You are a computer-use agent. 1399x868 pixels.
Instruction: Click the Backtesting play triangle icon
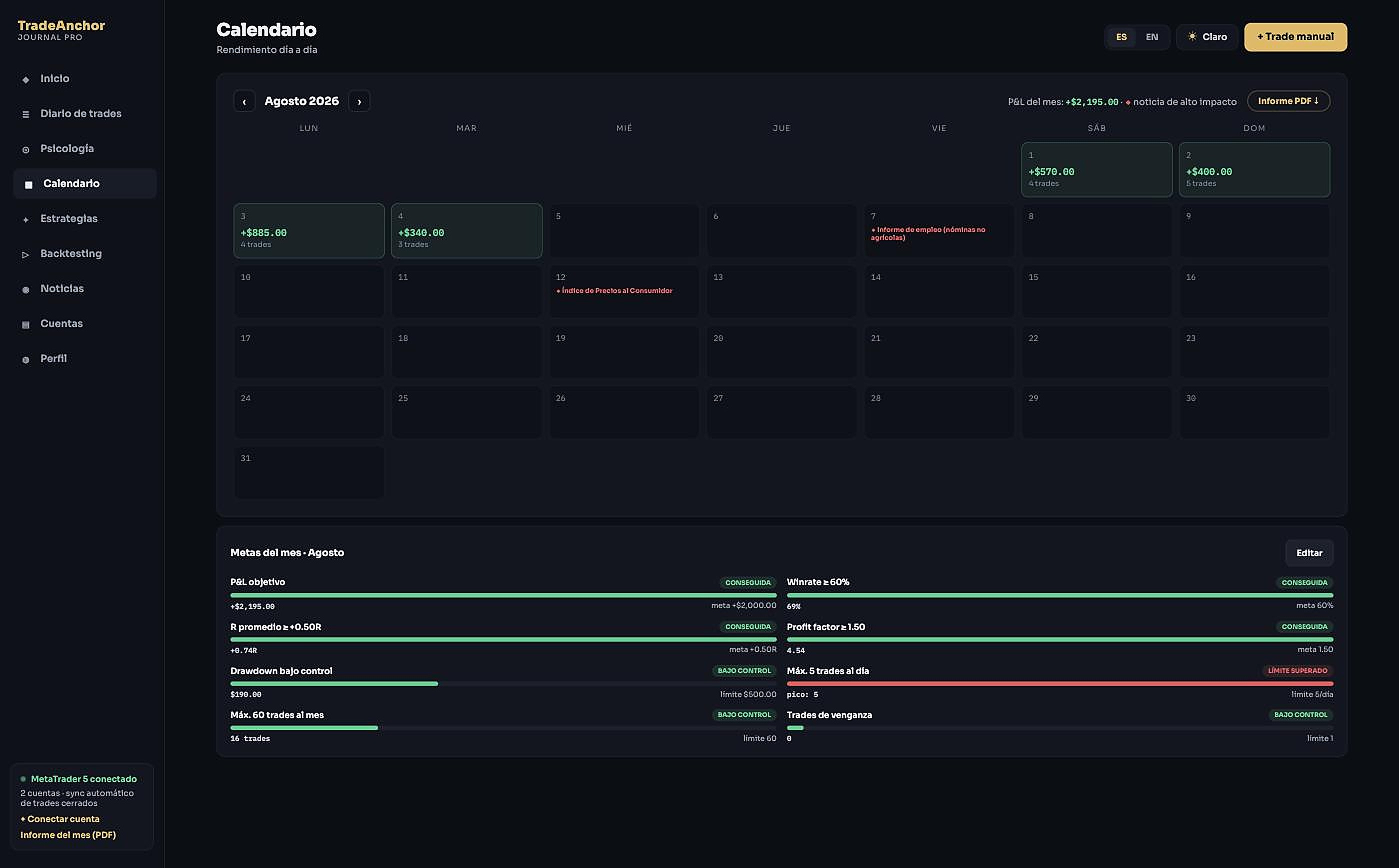pyautogui.click(x=25, y=254)
